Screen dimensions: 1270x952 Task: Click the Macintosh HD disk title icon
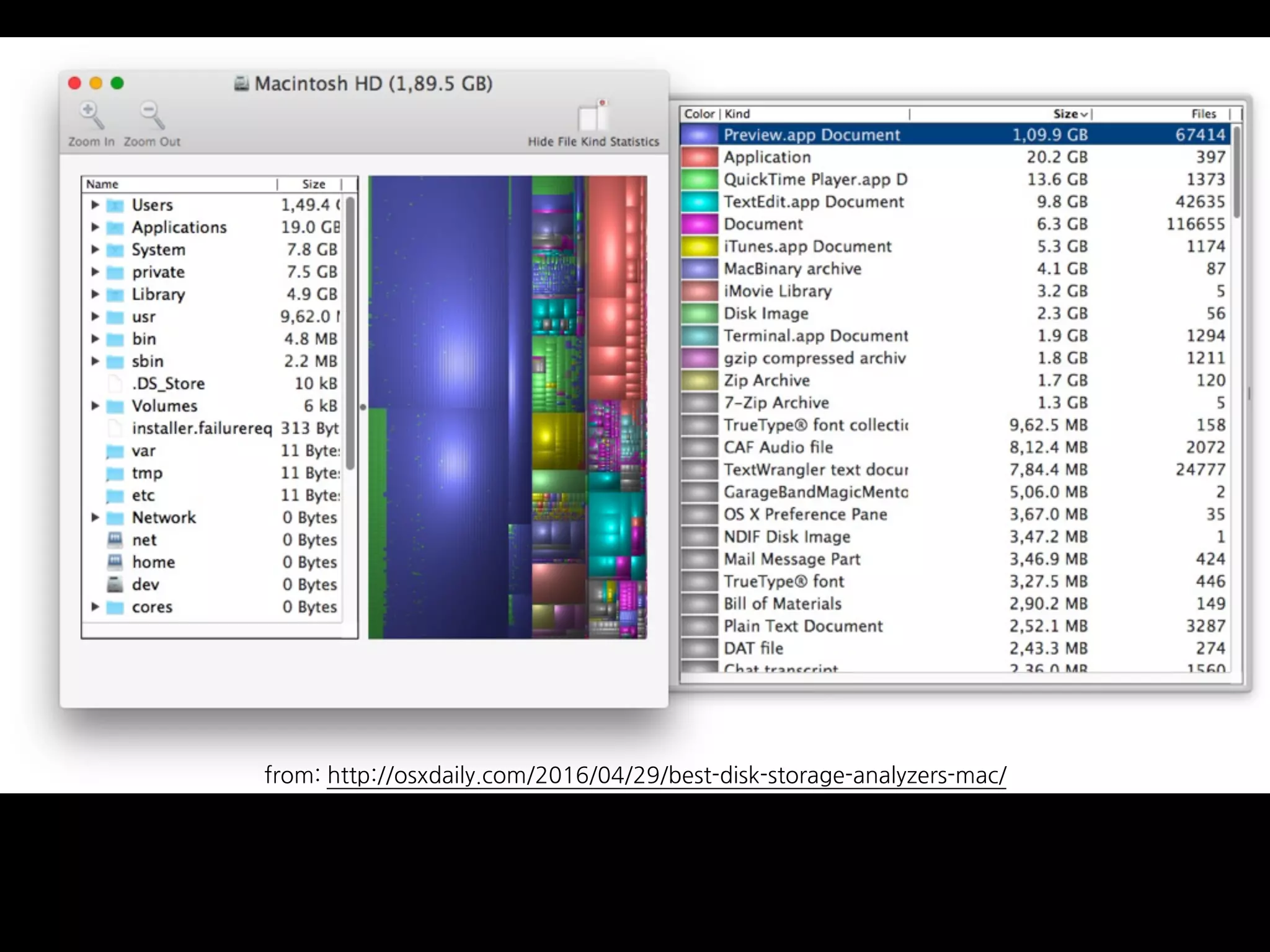[241, 84]
